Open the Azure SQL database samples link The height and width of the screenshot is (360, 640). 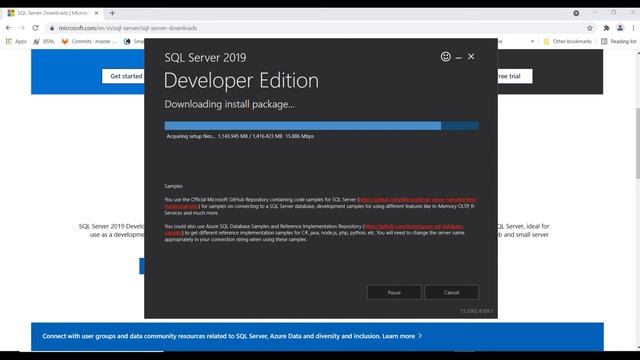click(x=413, y=227)
